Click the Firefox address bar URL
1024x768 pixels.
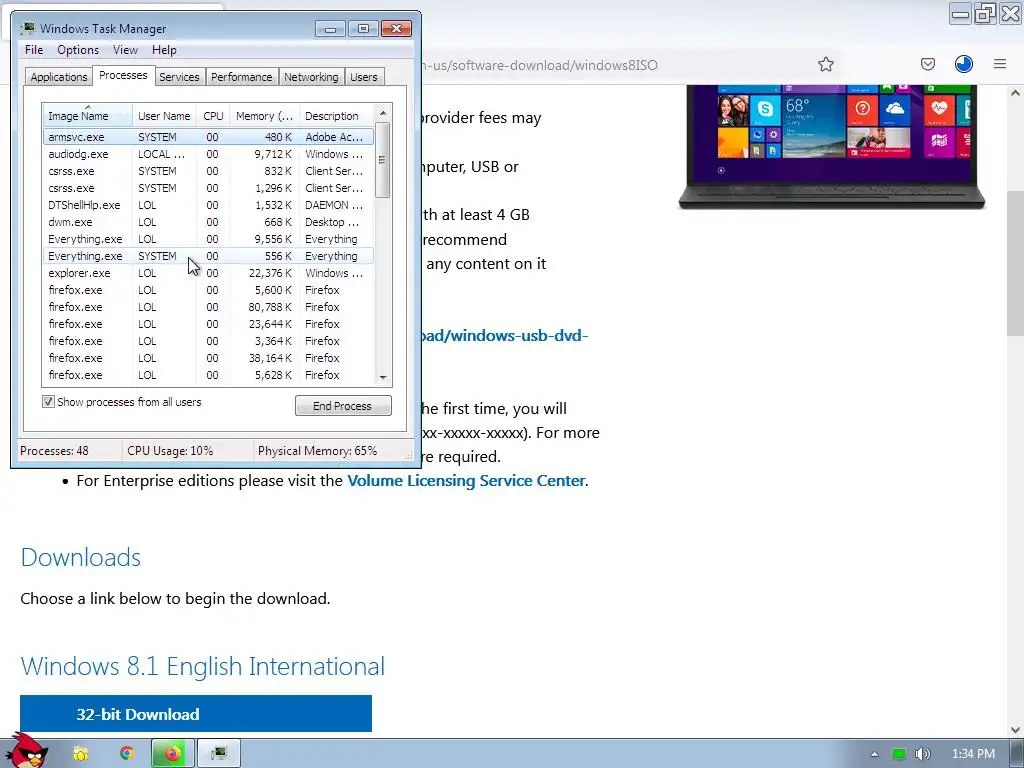point(541,65)
